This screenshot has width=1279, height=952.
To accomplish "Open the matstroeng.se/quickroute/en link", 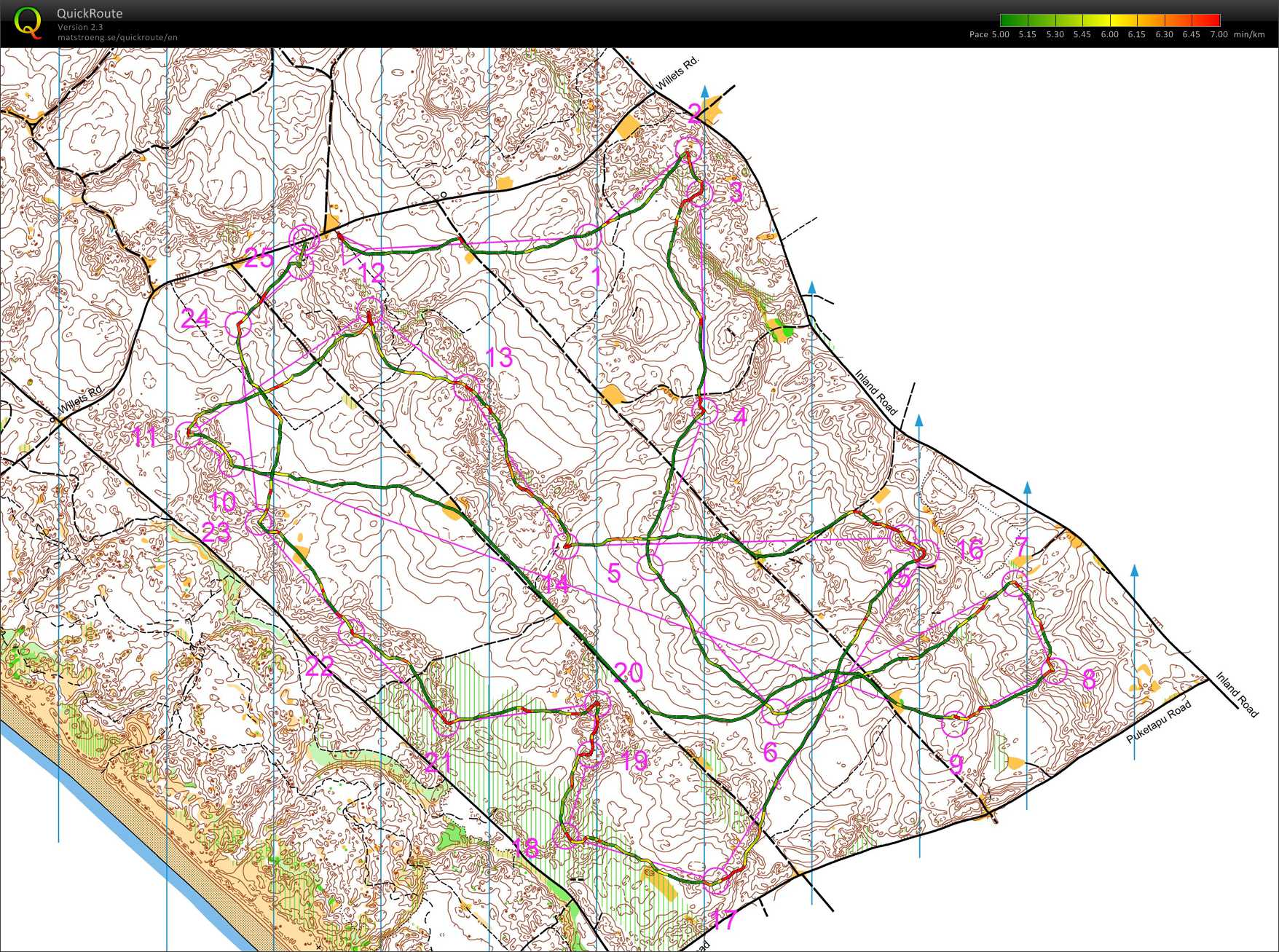I will [117, 37].
